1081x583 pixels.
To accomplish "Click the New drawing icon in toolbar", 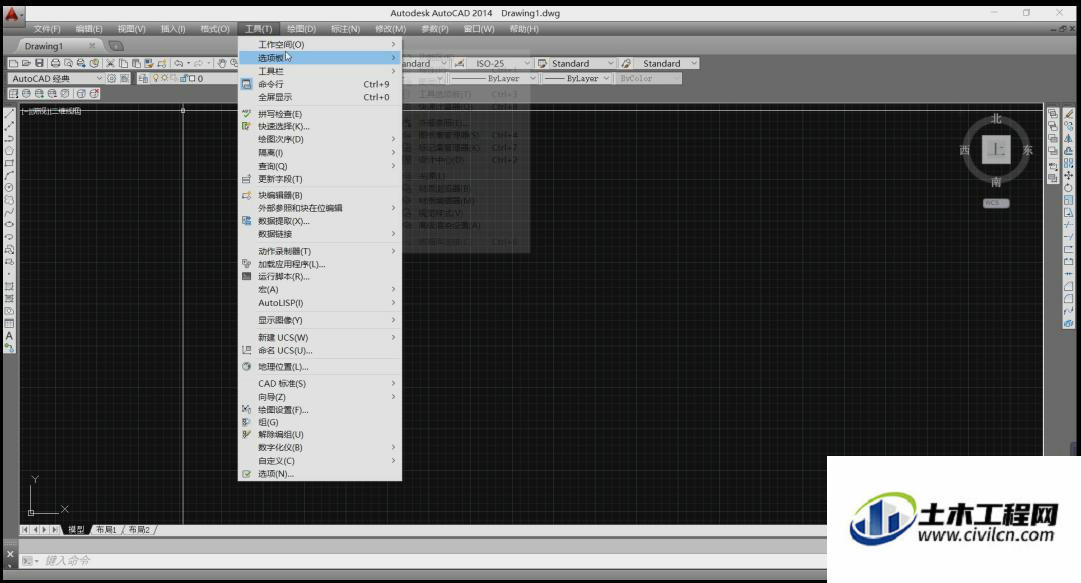I will [13, 63].
